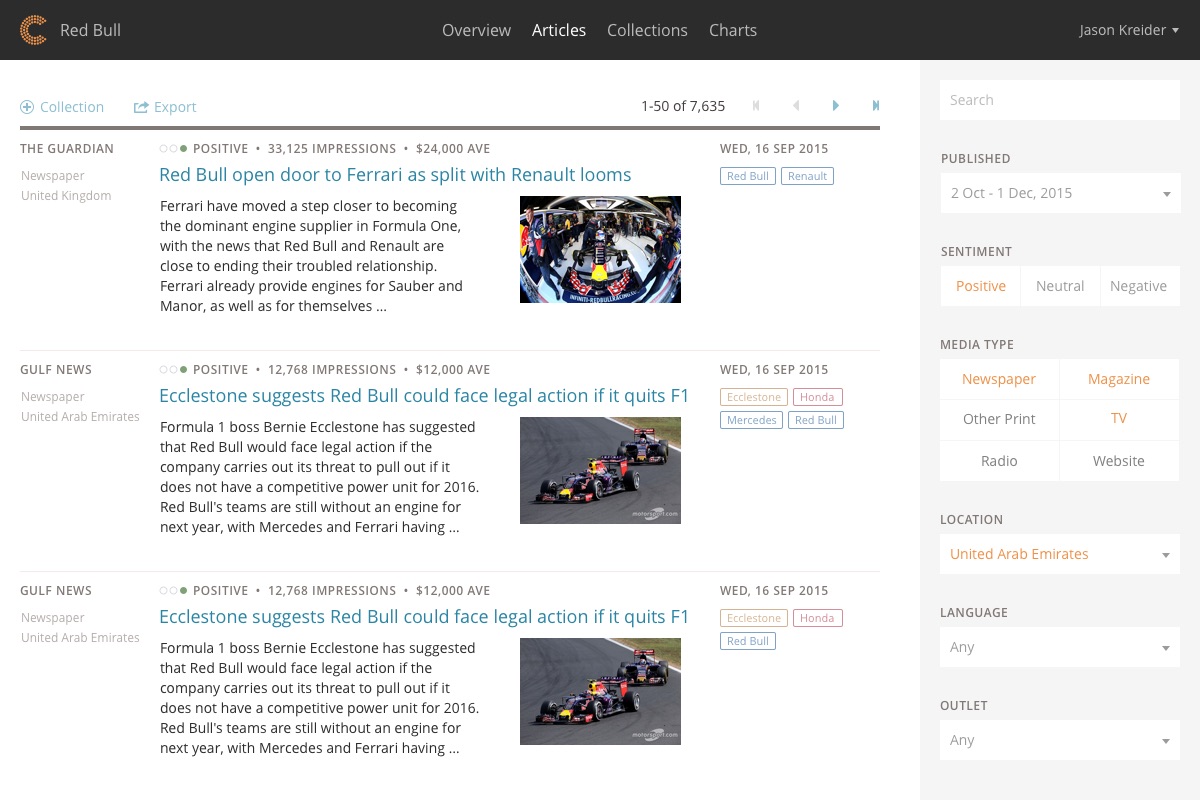Click the Mercedes tag
This screenshot has height=800, width=1200.
752,420
